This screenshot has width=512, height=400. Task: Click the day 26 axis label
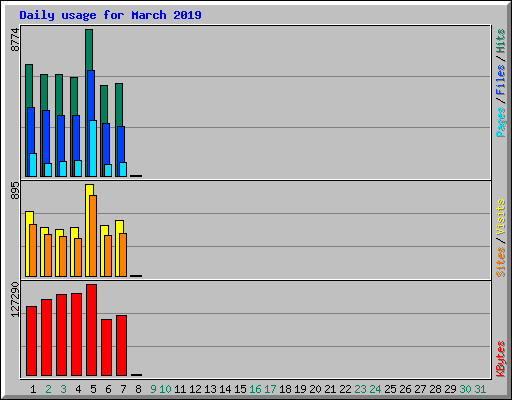405,389
